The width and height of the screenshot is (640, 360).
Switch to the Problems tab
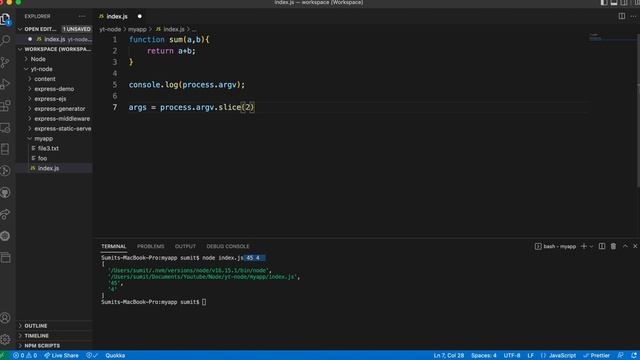(x=151, y=246)
